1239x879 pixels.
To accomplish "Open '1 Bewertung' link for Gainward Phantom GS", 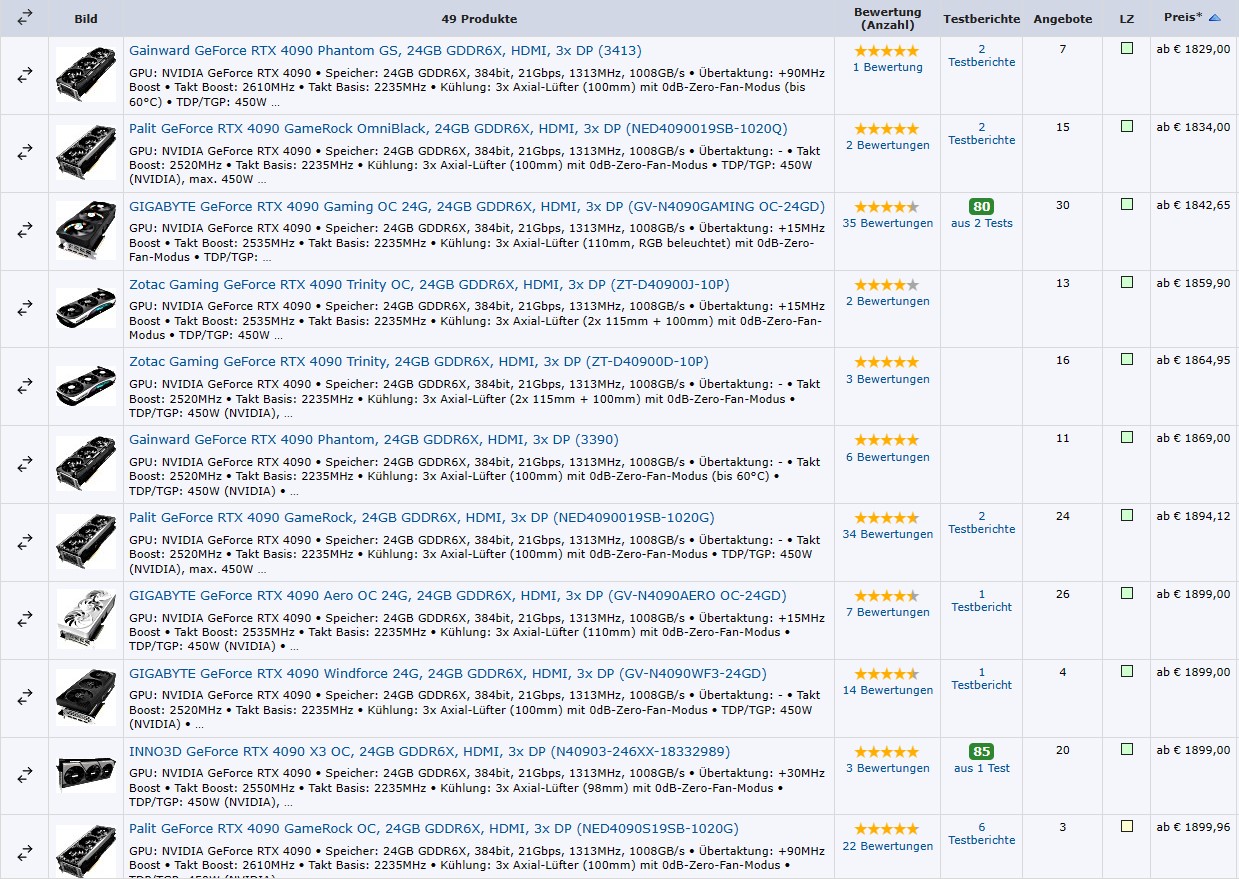I will 888,67.
